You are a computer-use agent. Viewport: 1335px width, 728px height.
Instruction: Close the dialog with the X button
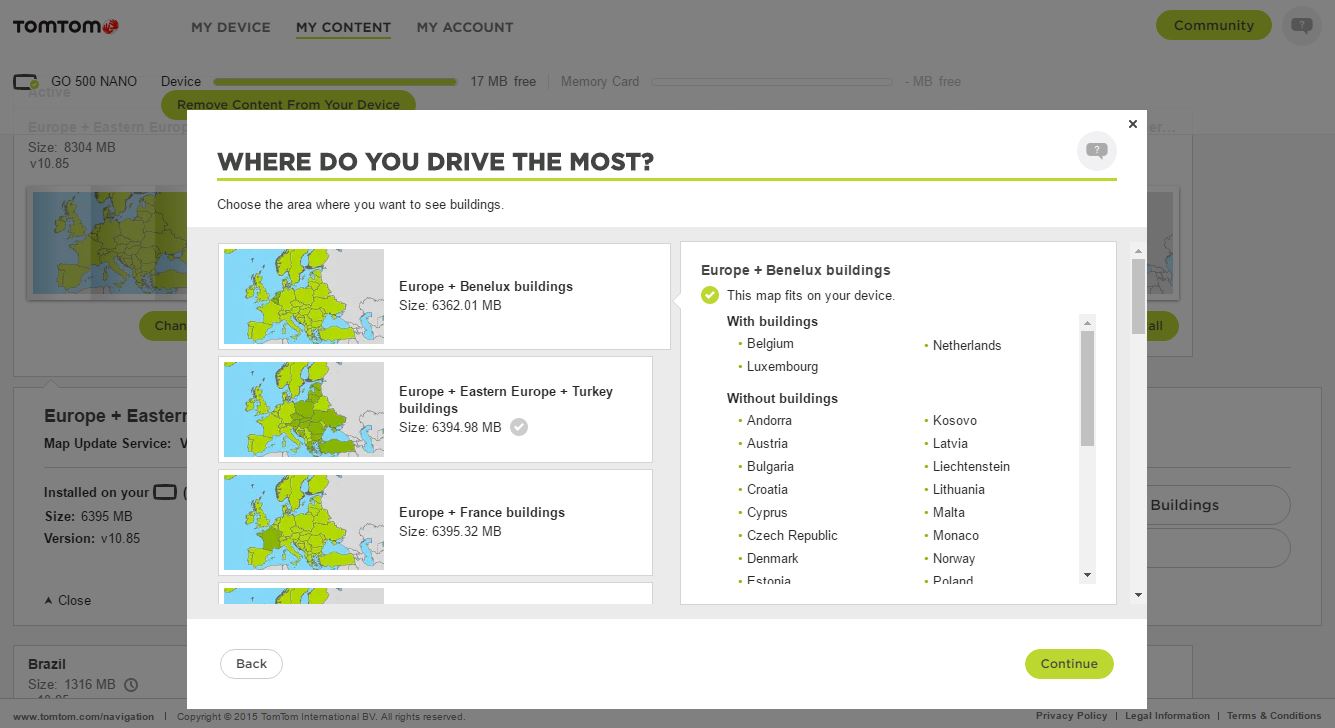coord(1132,124)
